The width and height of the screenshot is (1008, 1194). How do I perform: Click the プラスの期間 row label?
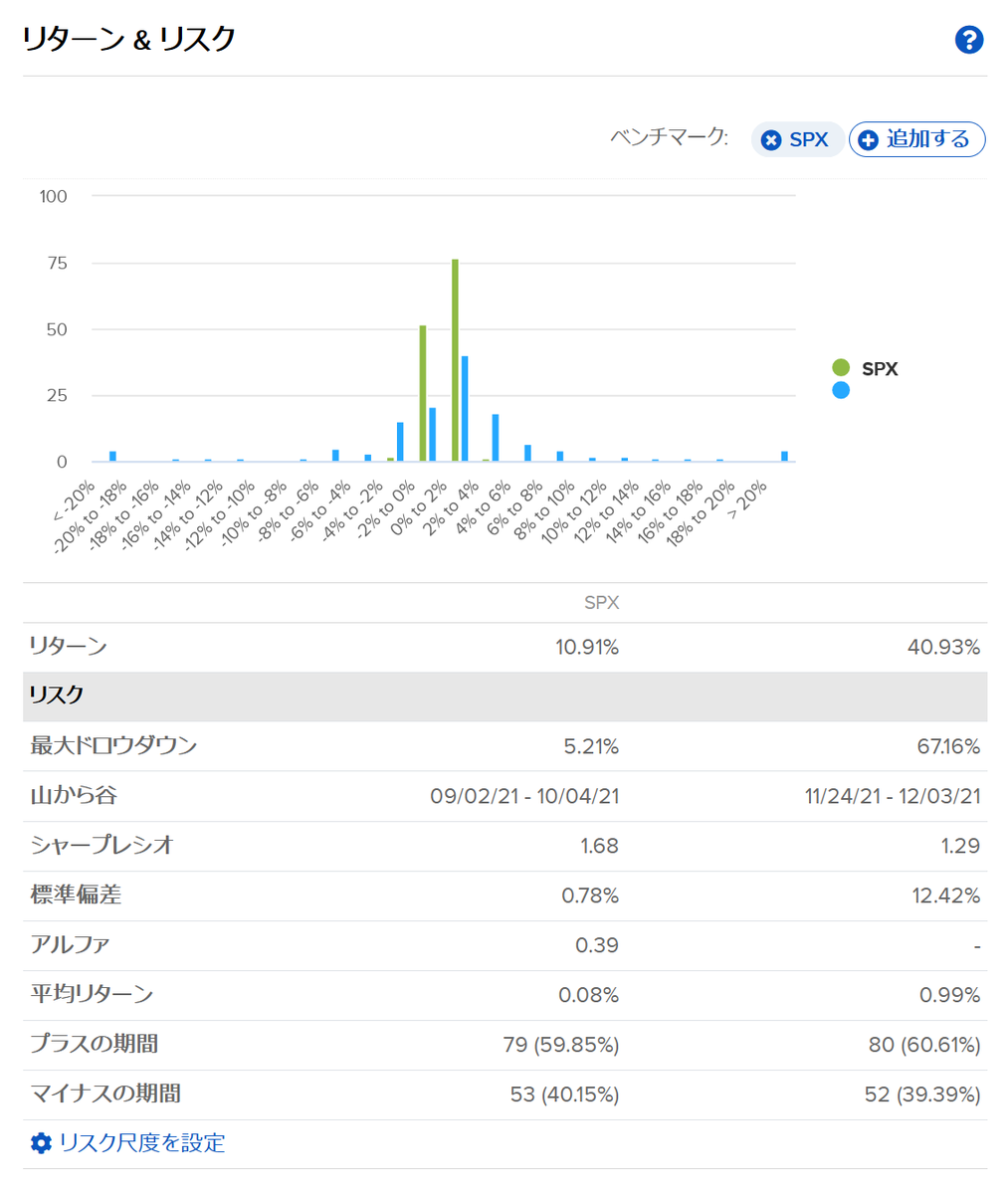tap(94, 1044)
